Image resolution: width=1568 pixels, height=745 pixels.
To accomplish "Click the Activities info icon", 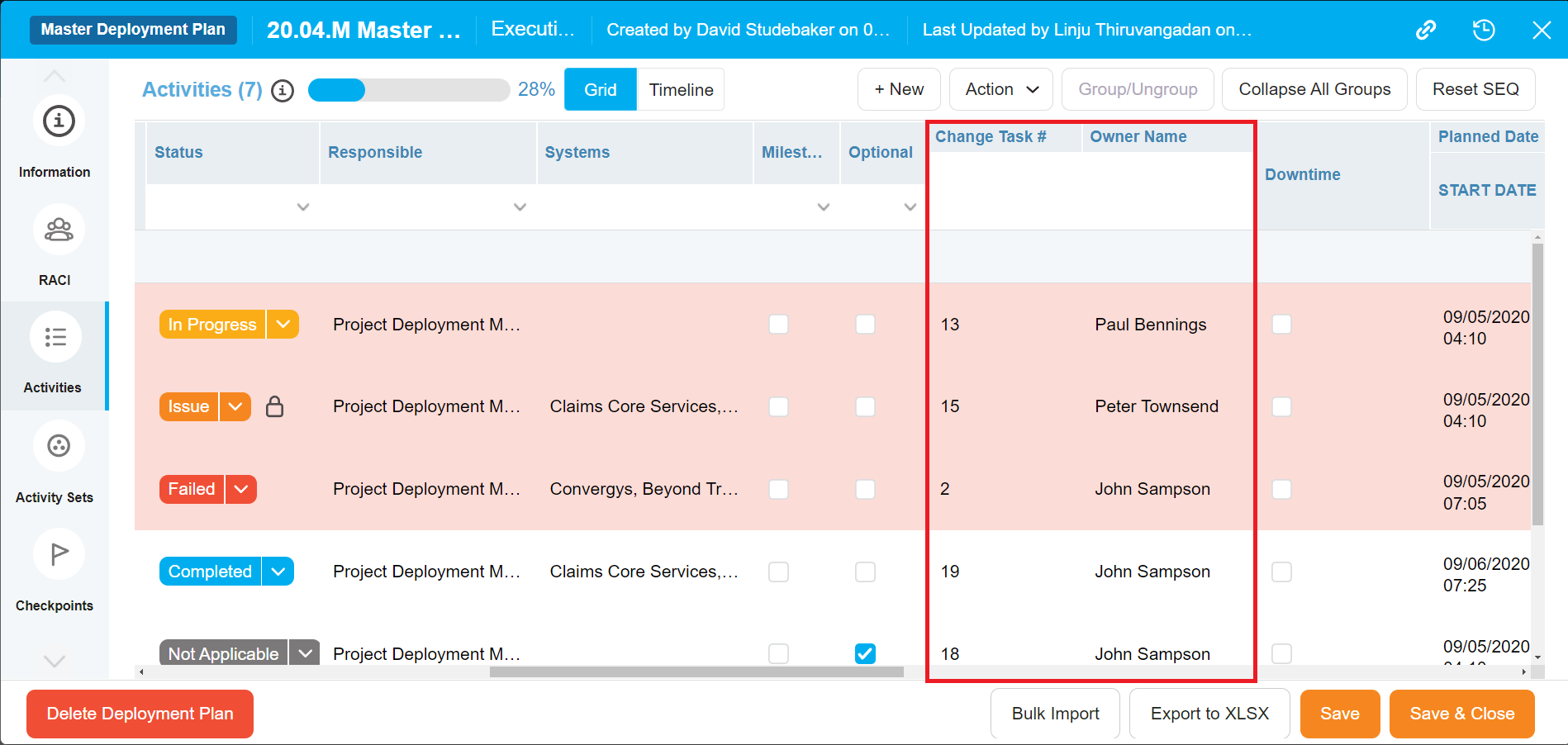I will click(283, 90).
